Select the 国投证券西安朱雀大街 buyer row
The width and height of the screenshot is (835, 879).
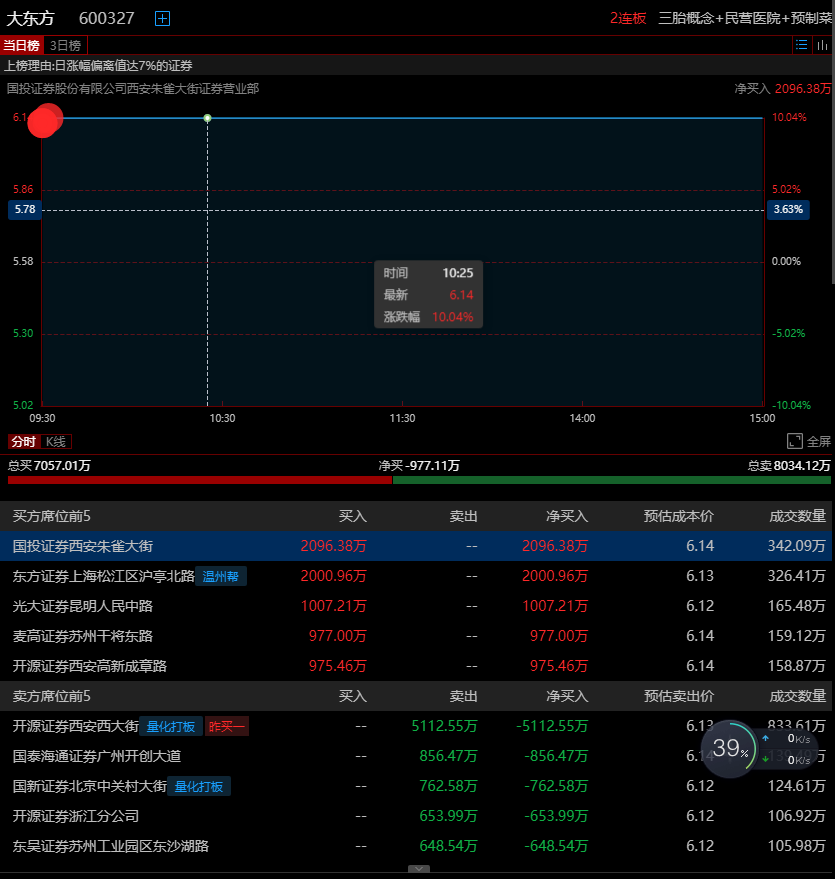pos(416,546)
